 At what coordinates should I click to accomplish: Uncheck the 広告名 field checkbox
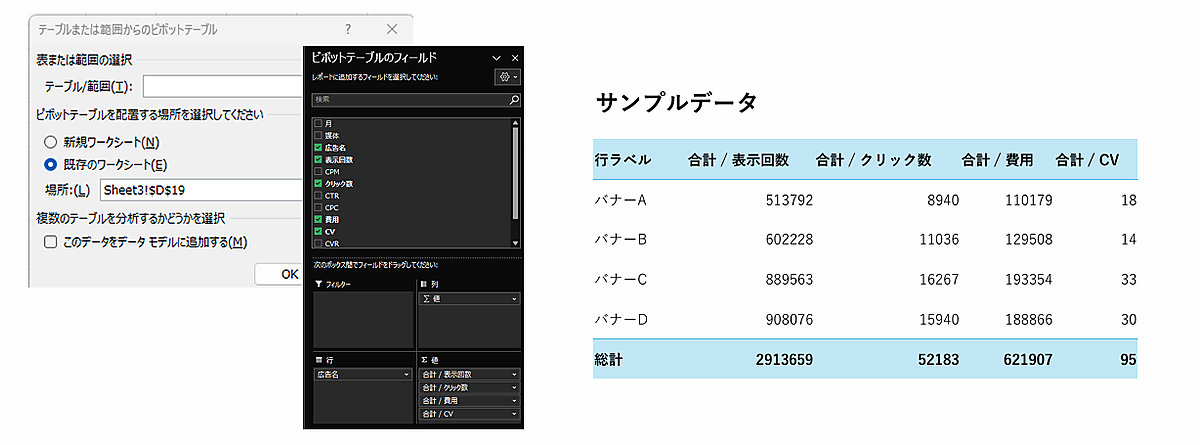coord(318,147)
